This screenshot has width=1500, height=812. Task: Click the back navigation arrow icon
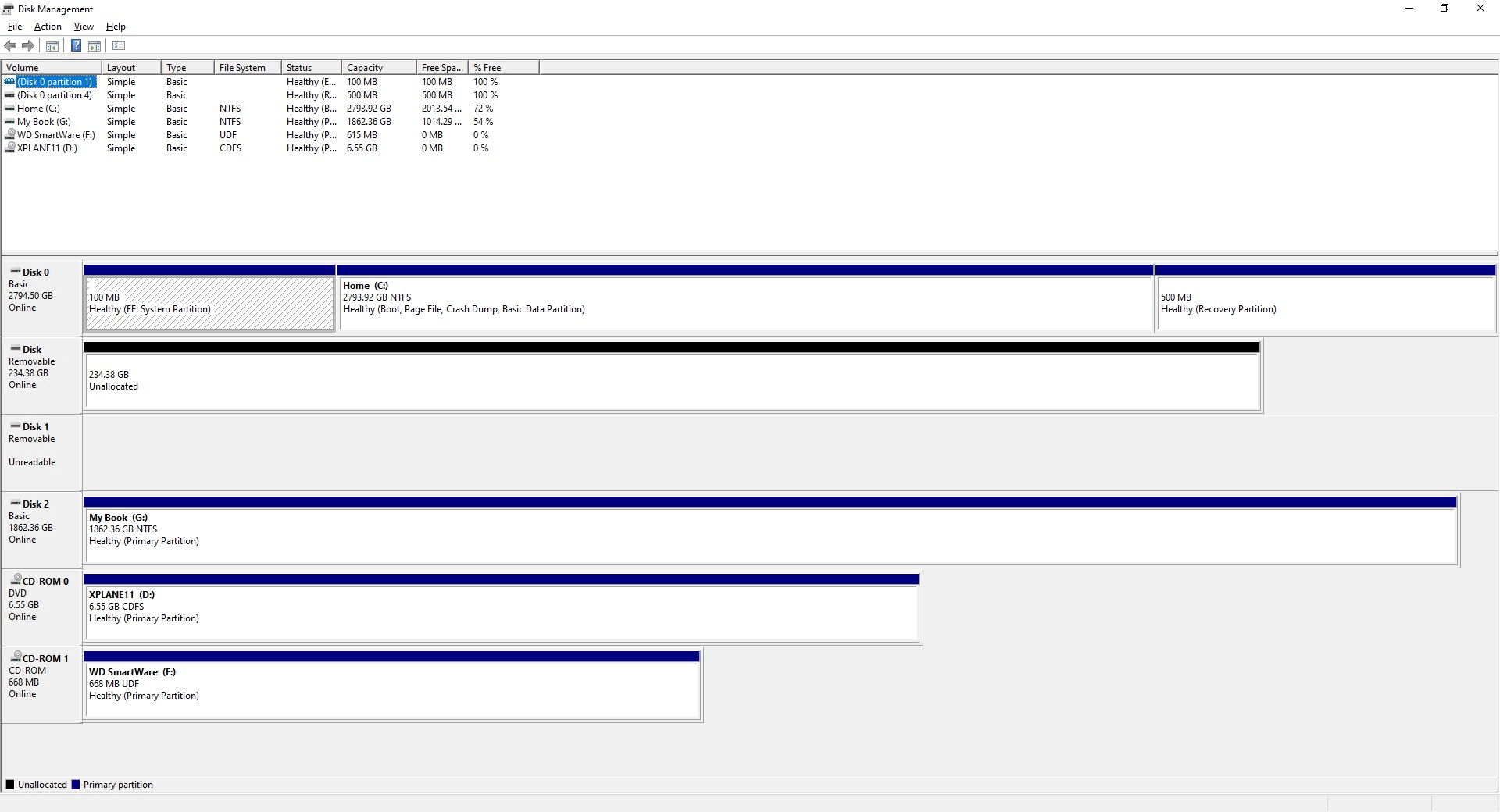pos(10,45)
